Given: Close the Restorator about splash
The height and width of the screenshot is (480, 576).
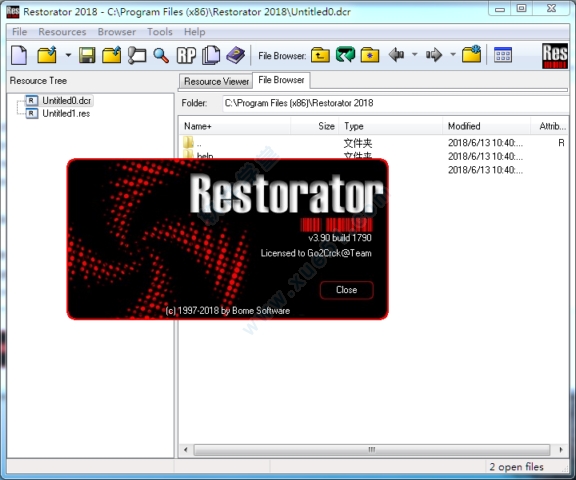Looking at the screenshot, I should [x=346, y=290].
